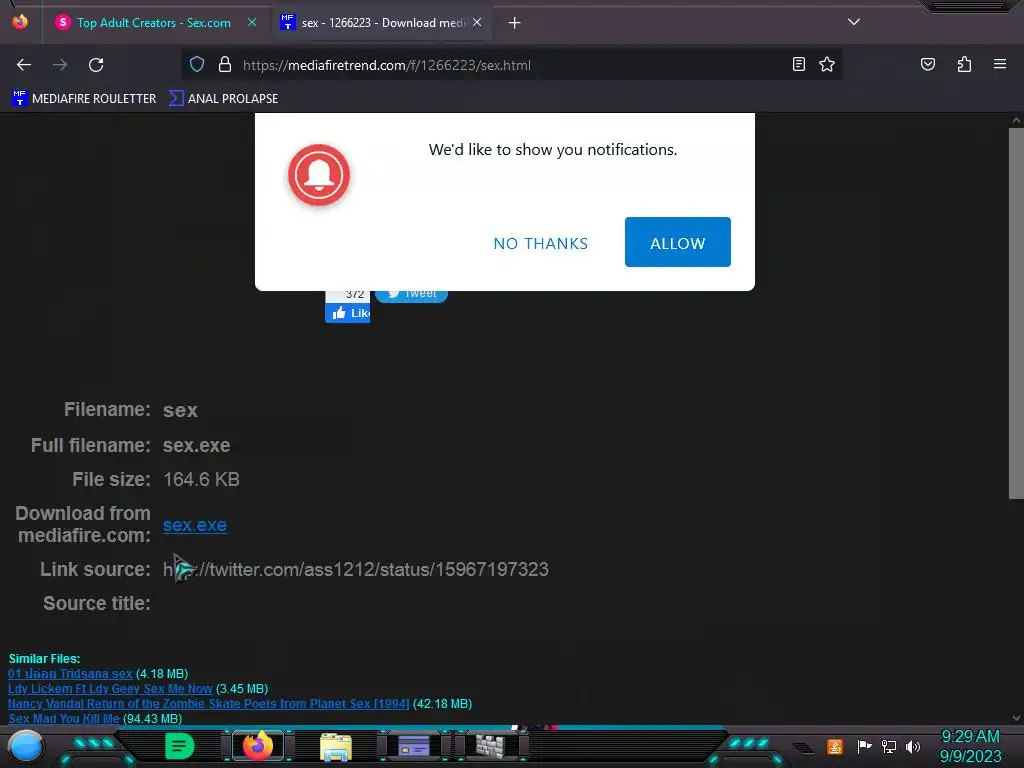Click the address bar URL field
Image resolution: width=1024 pixels, height=768 pixels.
509,65
